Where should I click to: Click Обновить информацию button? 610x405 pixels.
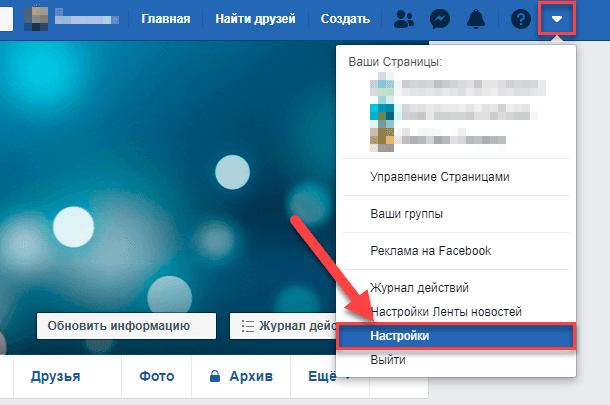pyautogui.click(x=126, y=326)
